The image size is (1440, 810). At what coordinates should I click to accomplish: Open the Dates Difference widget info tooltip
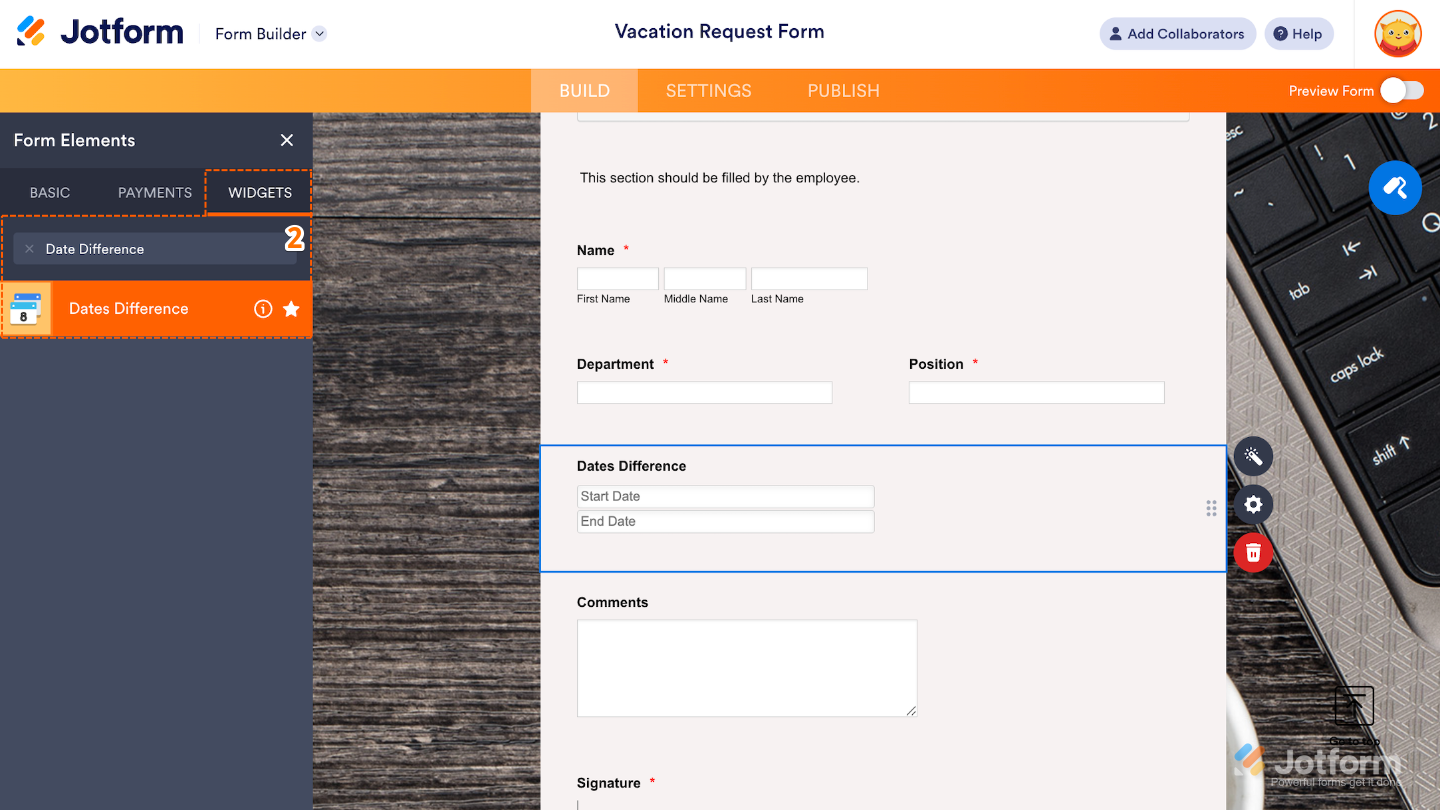pyautogui.click(x=263, y=309)
